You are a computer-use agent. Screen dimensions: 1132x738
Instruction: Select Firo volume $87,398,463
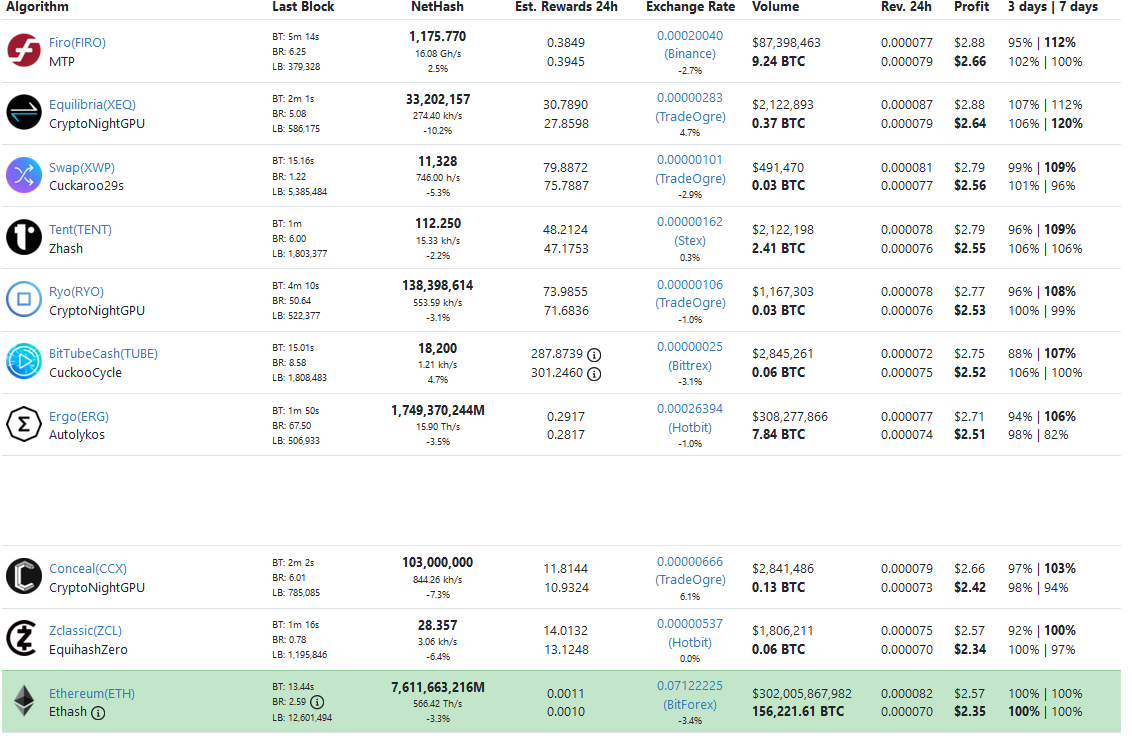tap(786, 43)
